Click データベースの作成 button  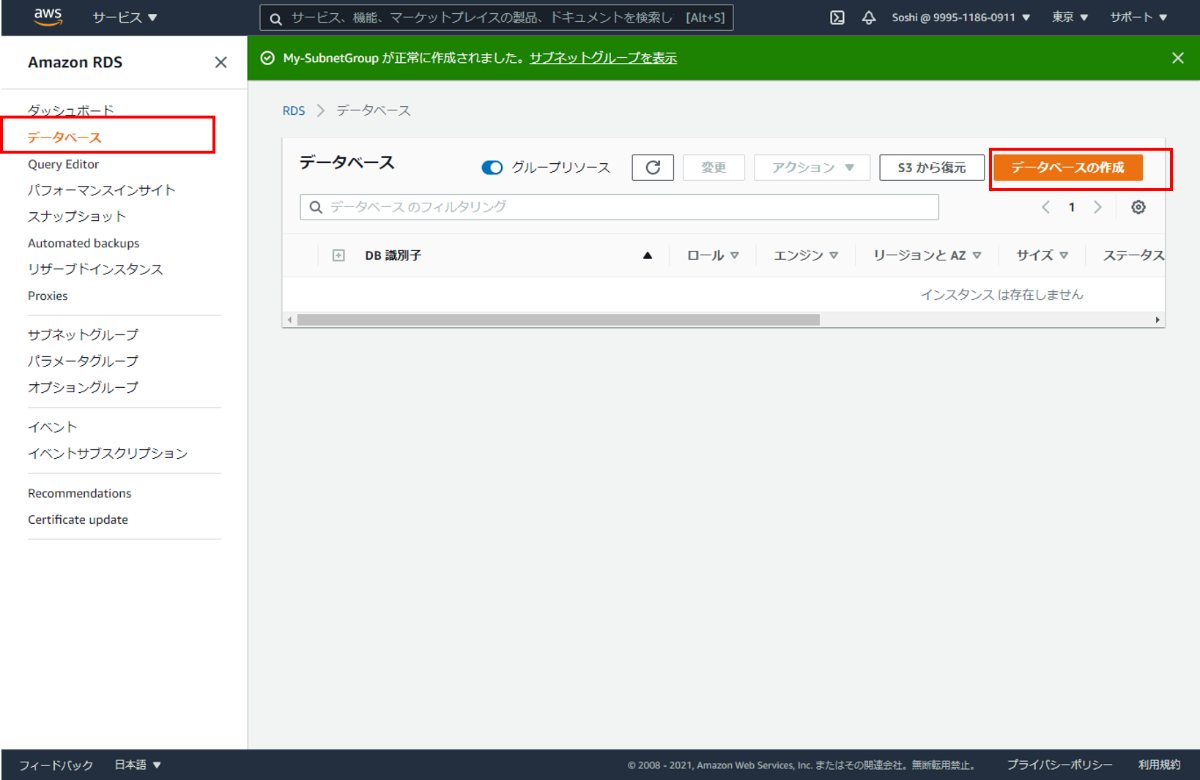(1068, 168)
